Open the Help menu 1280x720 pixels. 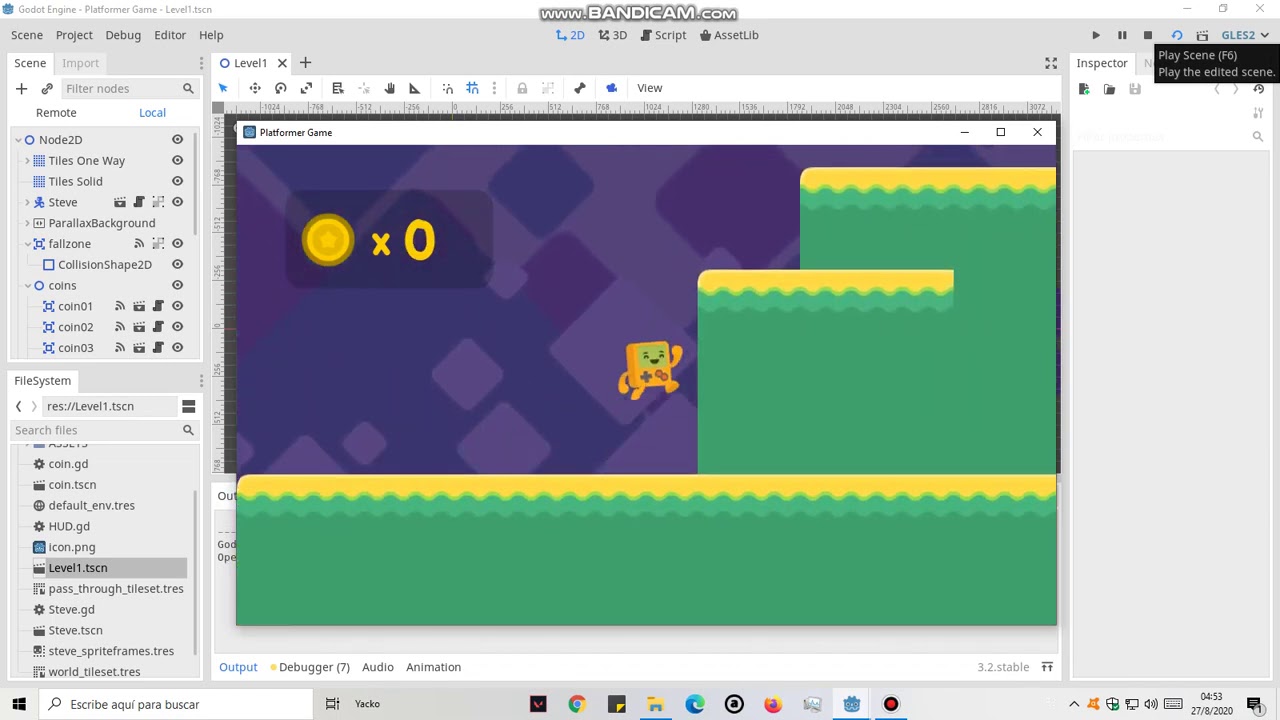[x=211, y=35]
